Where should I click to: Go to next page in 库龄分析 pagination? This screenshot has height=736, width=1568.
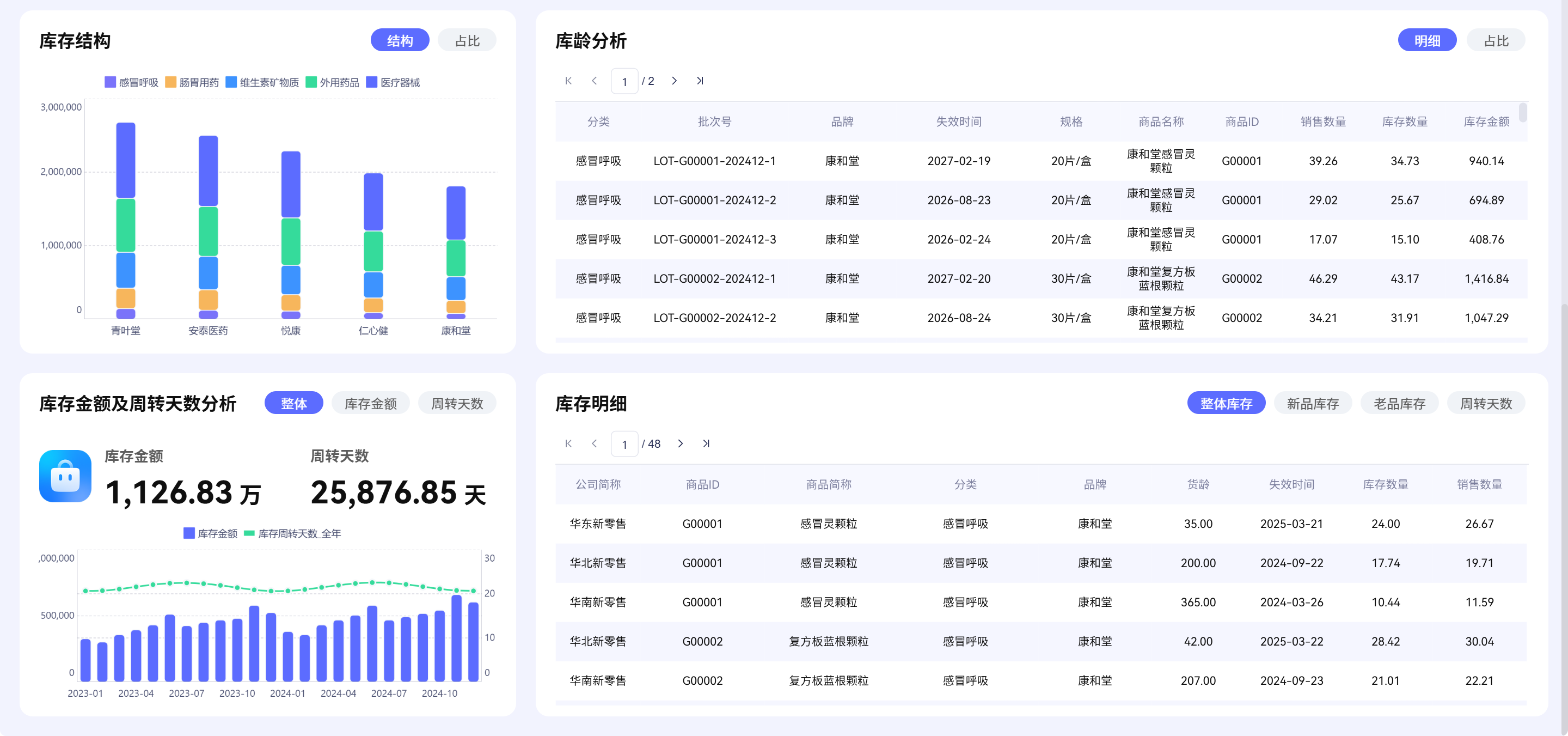674,81
